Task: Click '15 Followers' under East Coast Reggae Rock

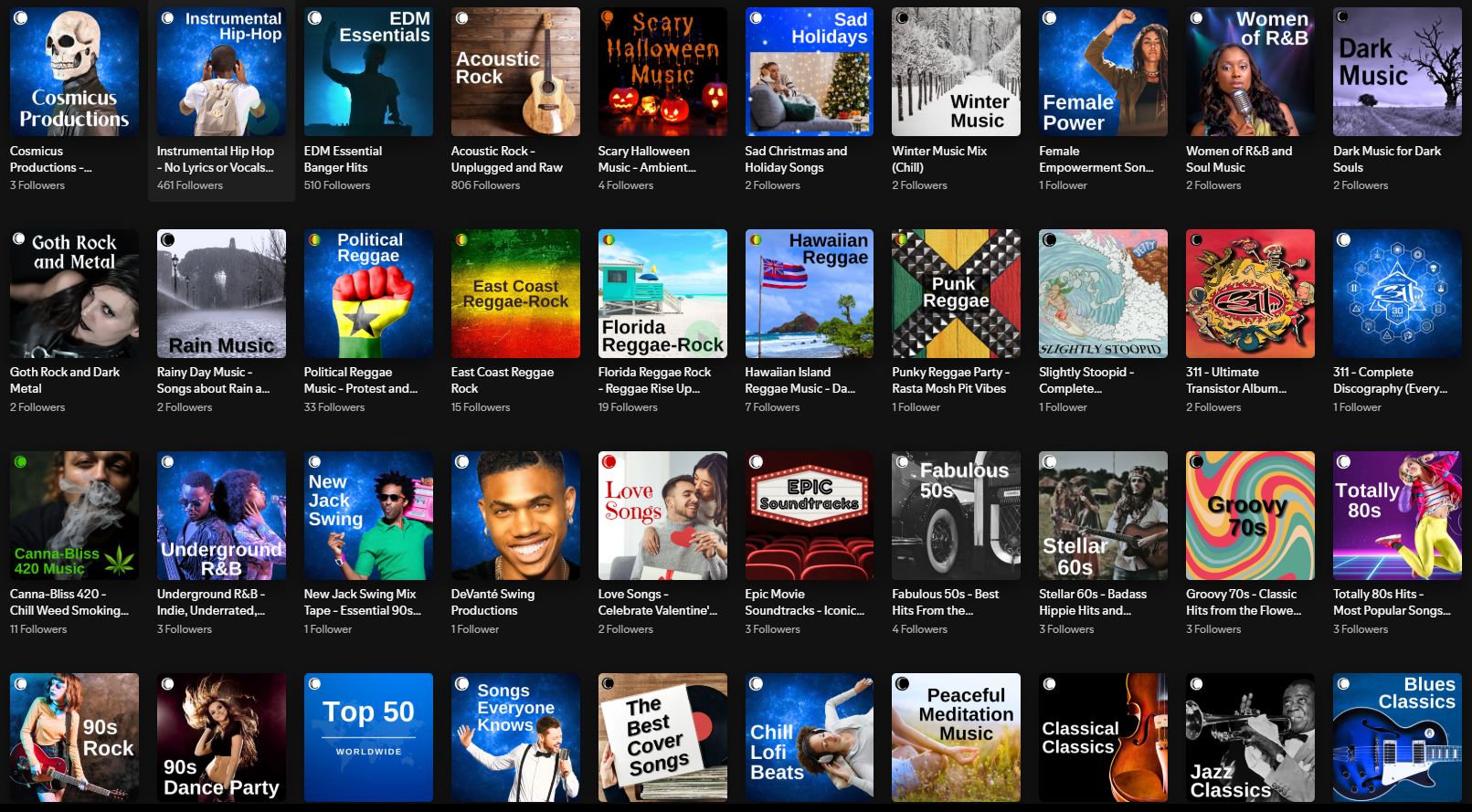Action: pos(481,407)
